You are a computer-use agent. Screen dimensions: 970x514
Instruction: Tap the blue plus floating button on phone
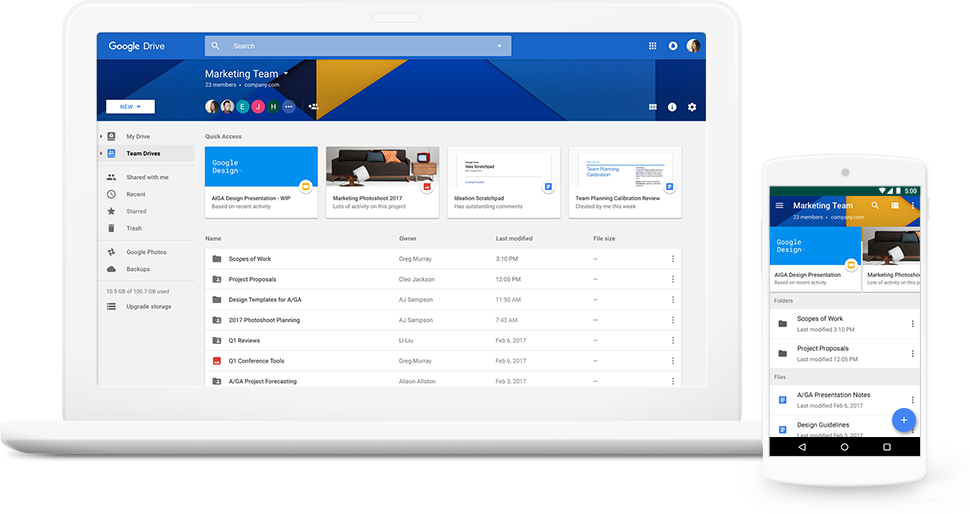[903, 420]
